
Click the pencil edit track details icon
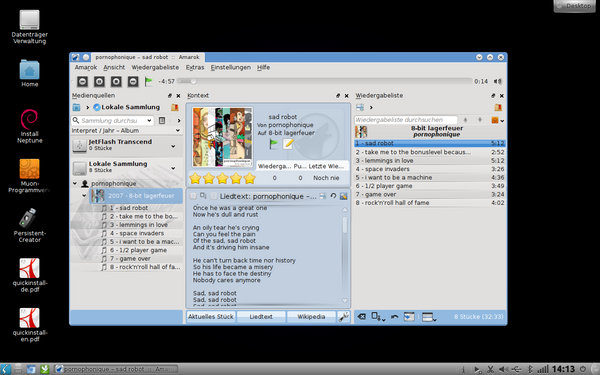[288, 144]
